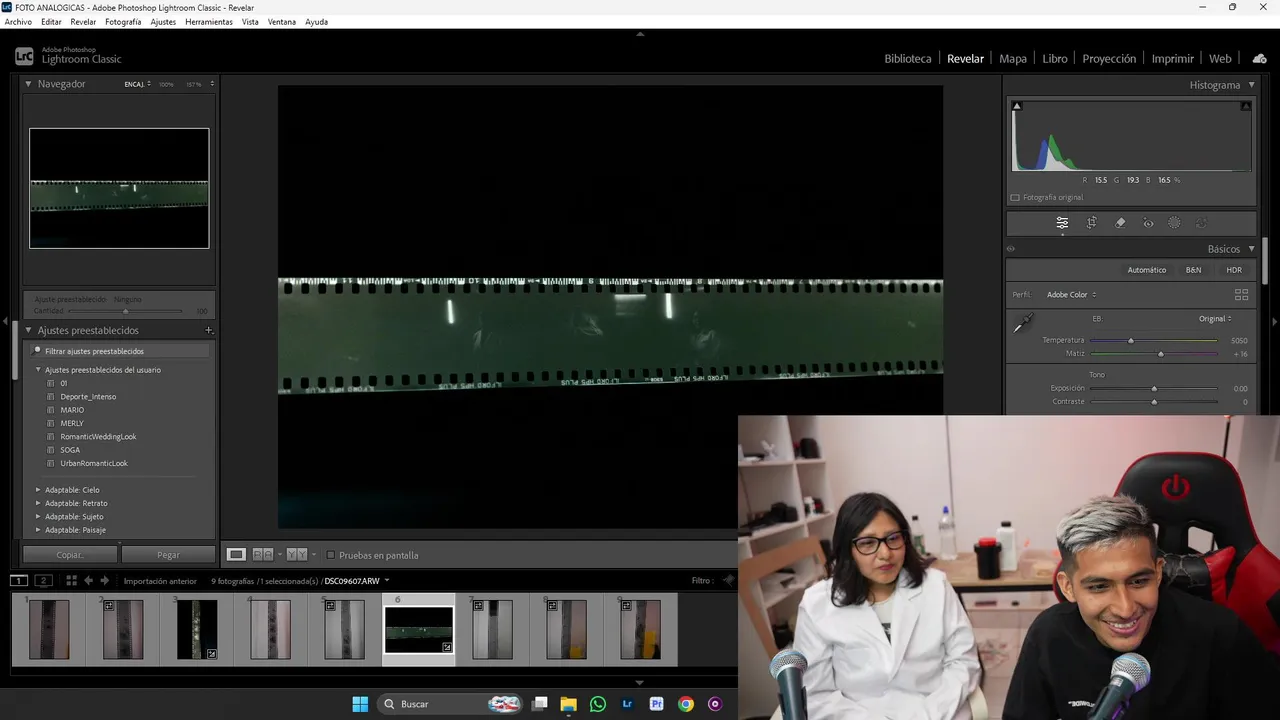Collapse the Navegador panel
Image resolution: width=1280 pixels, height=720 pixels.
(28, 84)
